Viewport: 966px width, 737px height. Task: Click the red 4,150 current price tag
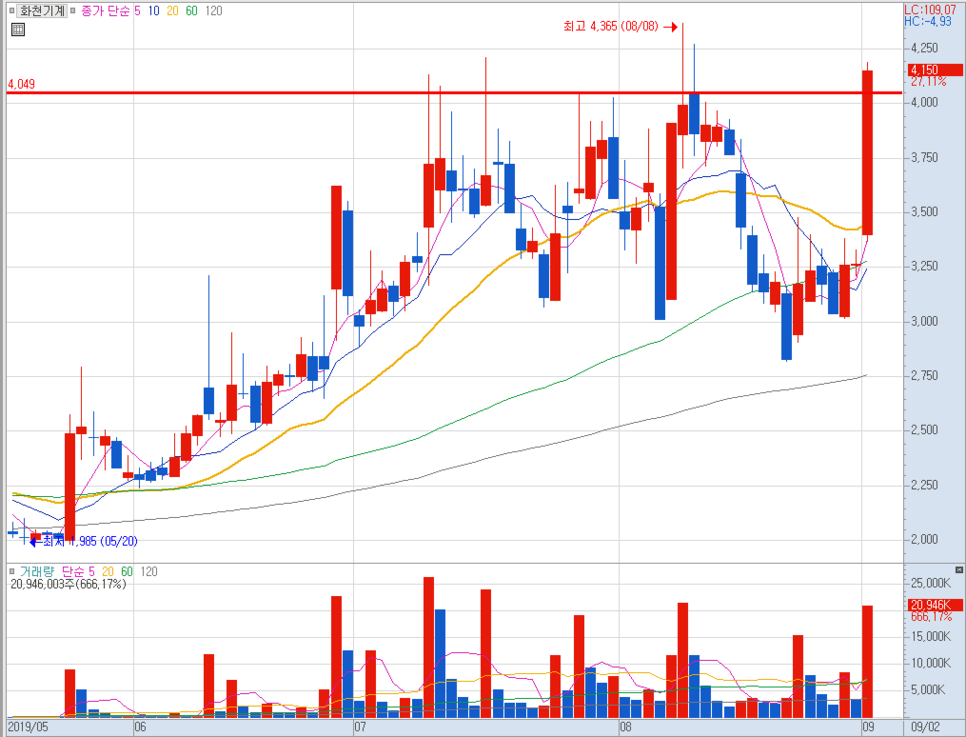(935, 70)
